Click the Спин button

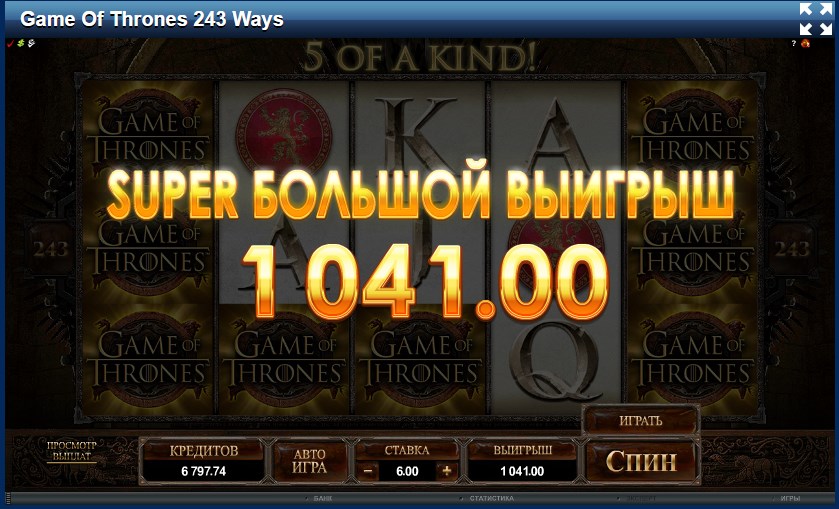tap(641, 461)
